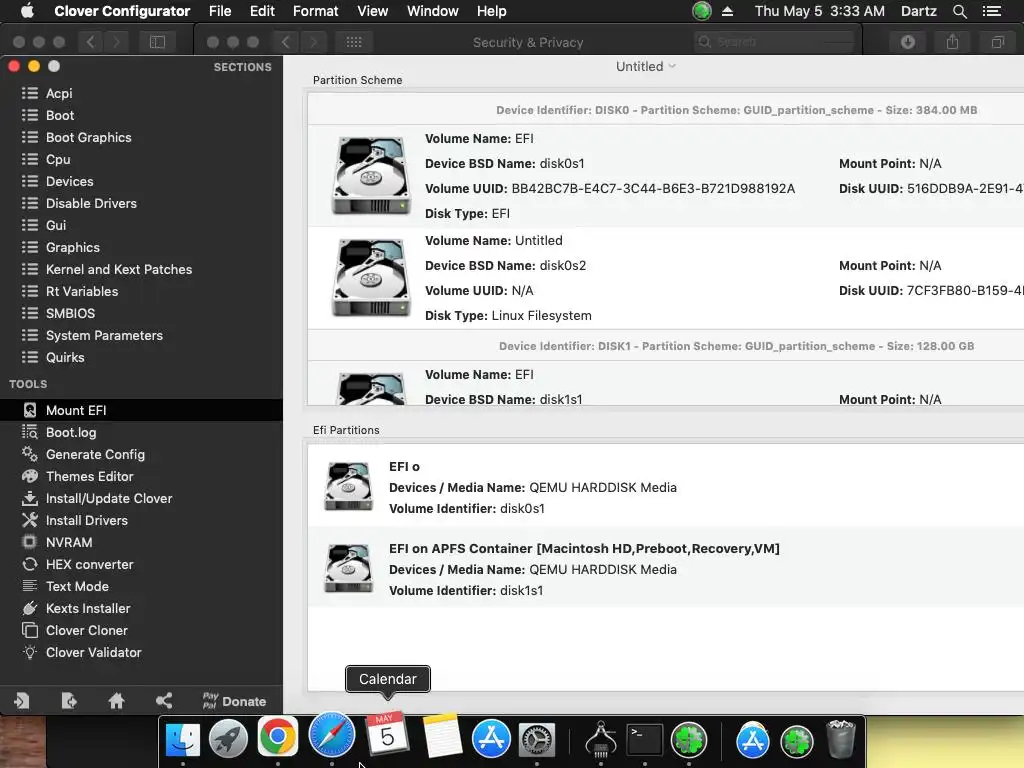Click the Mount EFI tool icon
1024x768 pixels.
[x=30, y=410]
